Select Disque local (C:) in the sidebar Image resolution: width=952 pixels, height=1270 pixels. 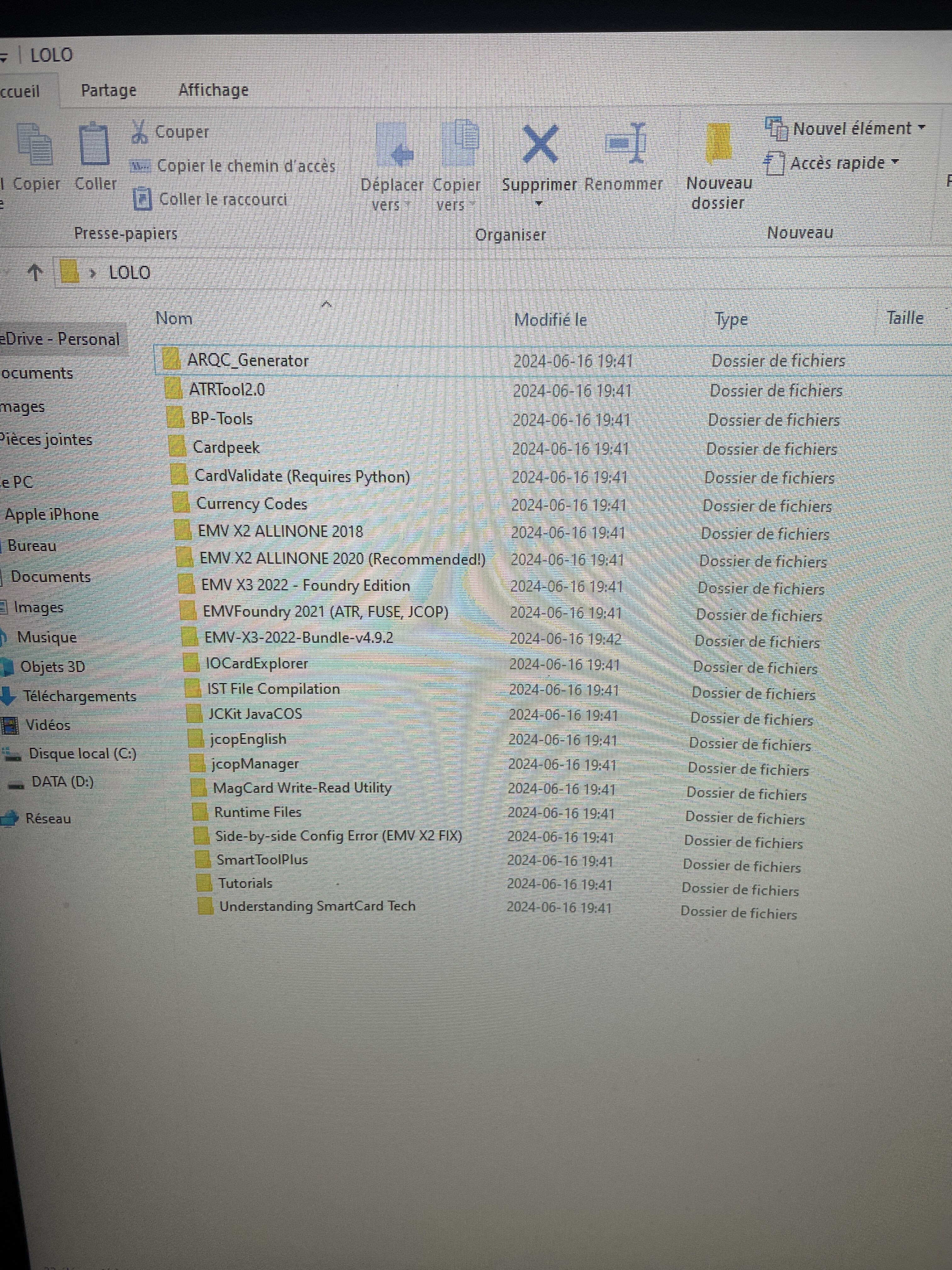pyautogui.click(x=82, y=753)
